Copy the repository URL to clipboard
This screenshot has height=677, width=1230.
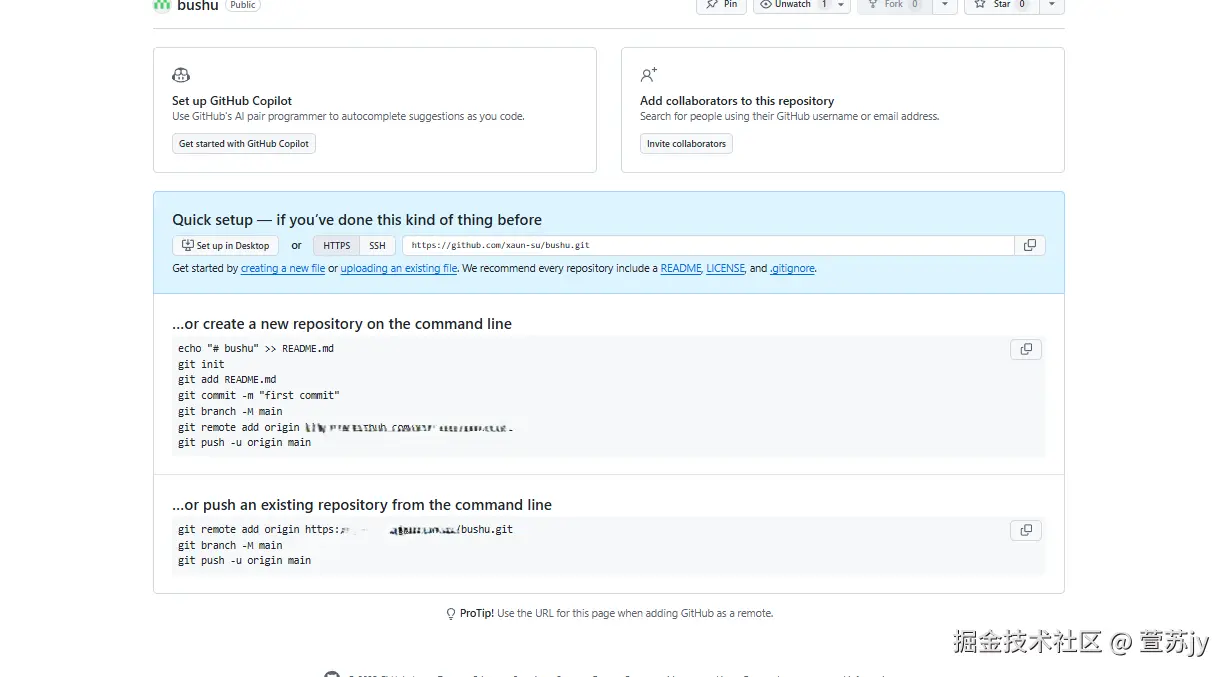click(1030, 246)
